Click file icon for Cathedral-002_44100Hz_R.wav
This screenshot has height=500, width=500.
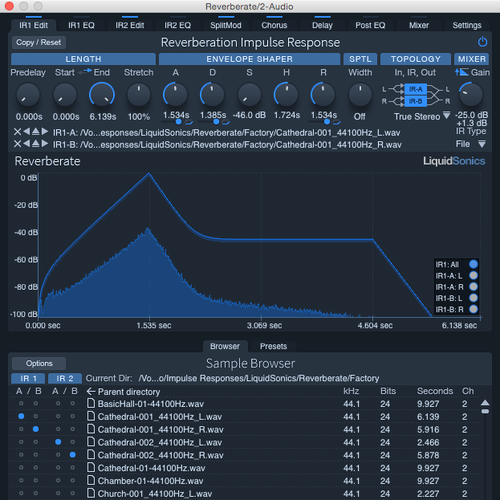point(91,455)
